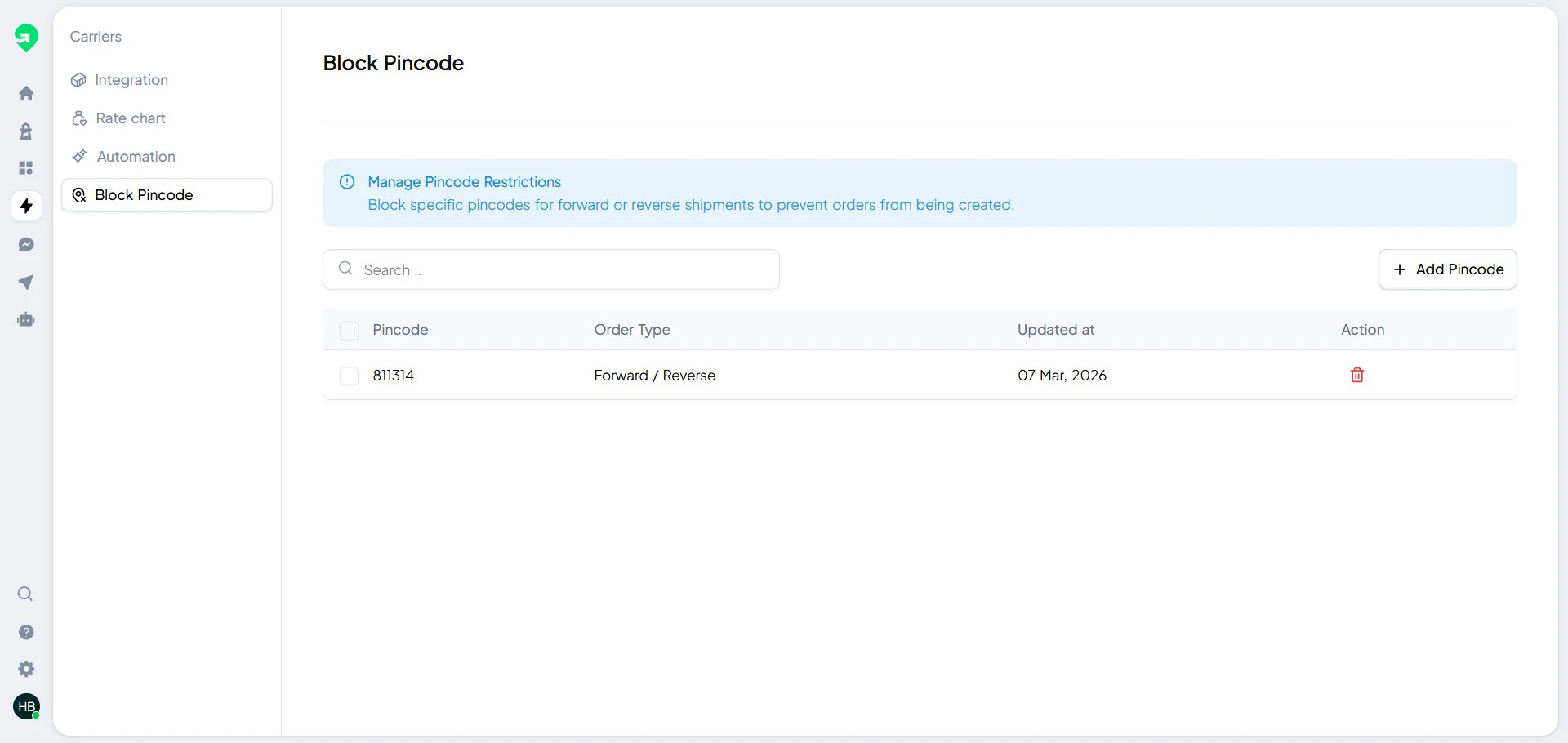Select Integration in the Carriers panel
This screenshot has height=743, width=1568.
131,80
